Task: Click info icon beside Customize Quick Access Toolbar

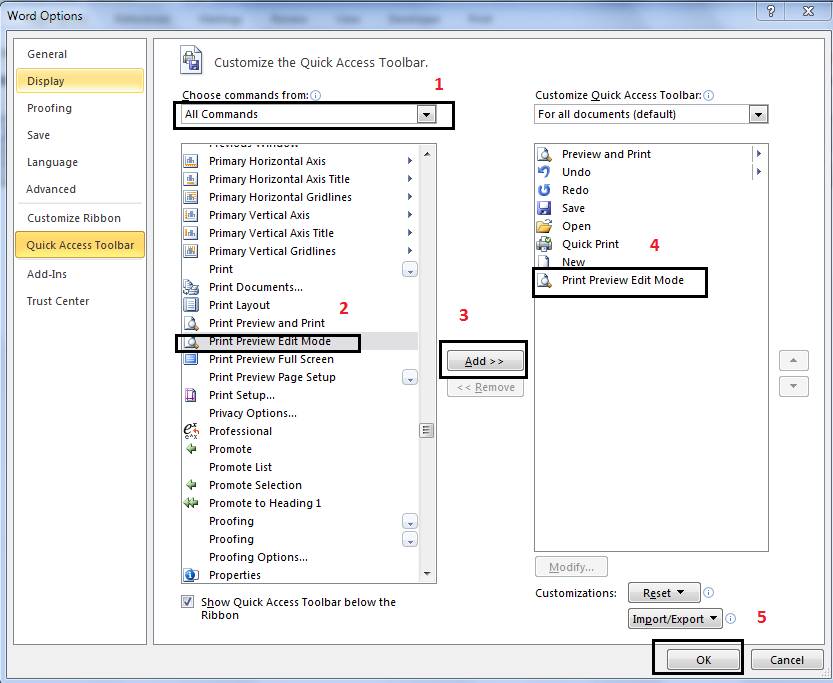Action: click(709, 95)
